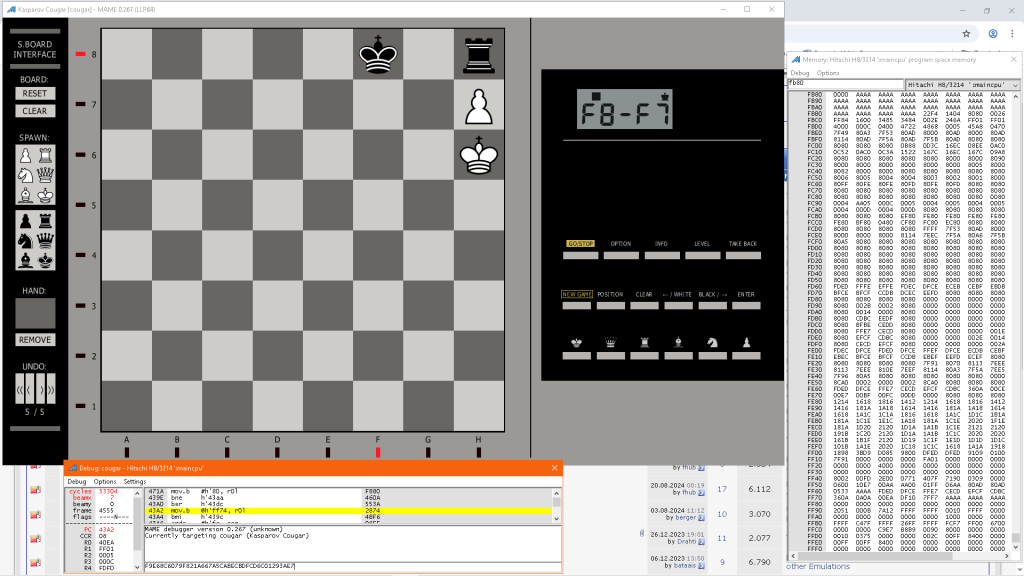
Task: Bookmark this page with the browser star
Action: click(966, 33)
